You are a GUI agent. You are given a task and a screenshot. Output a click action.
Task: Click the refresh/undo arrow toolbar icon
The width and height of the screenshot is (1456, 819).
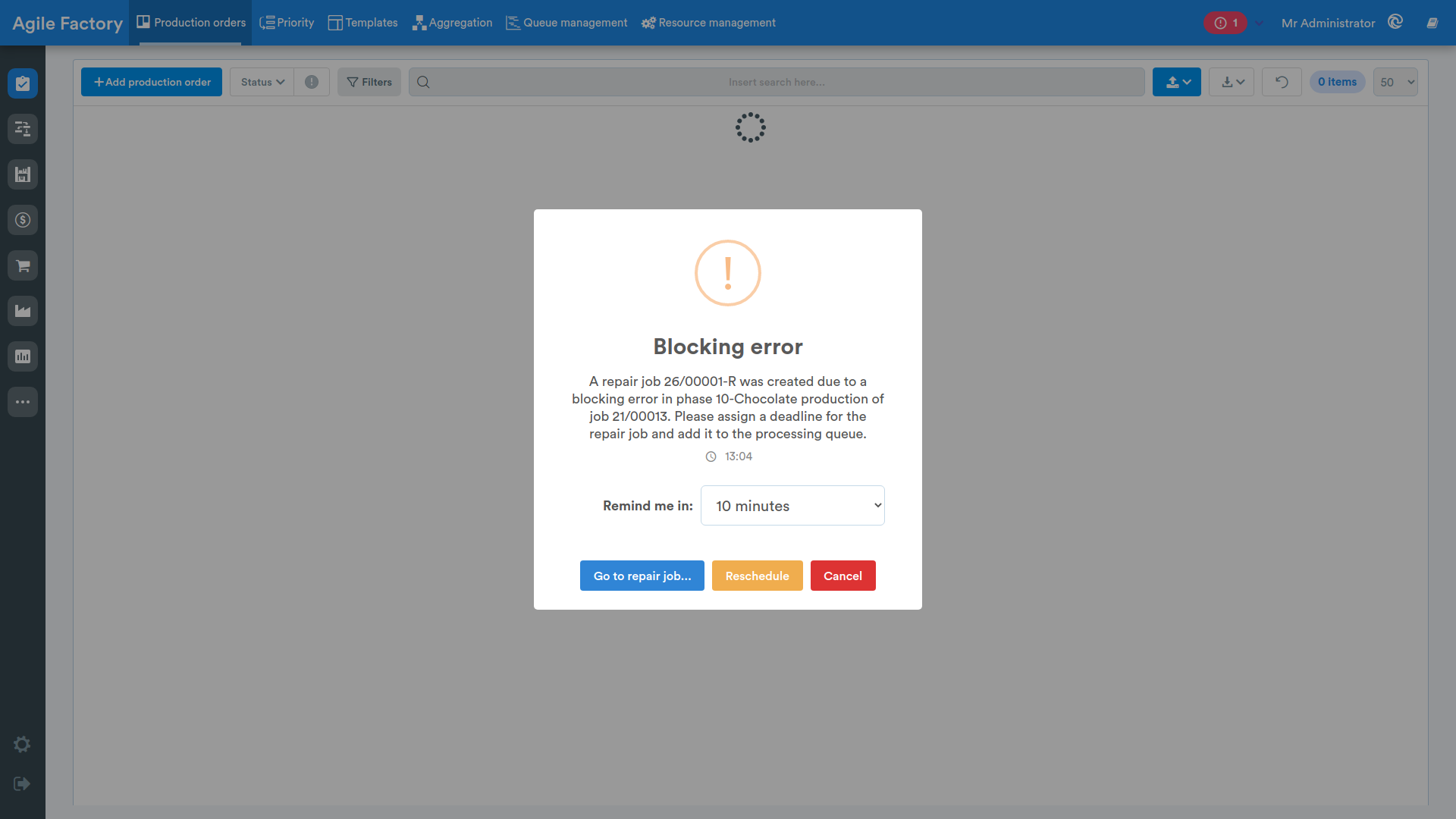coord(1282,82)
